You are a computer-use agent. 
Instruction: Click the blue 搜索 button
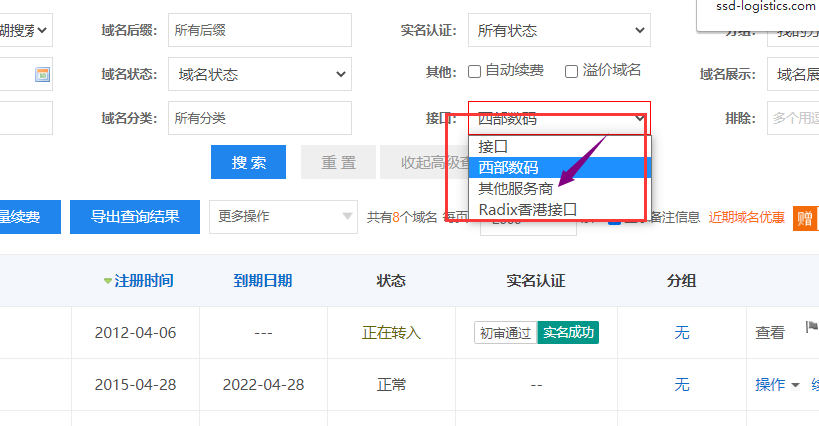point(248,163)
